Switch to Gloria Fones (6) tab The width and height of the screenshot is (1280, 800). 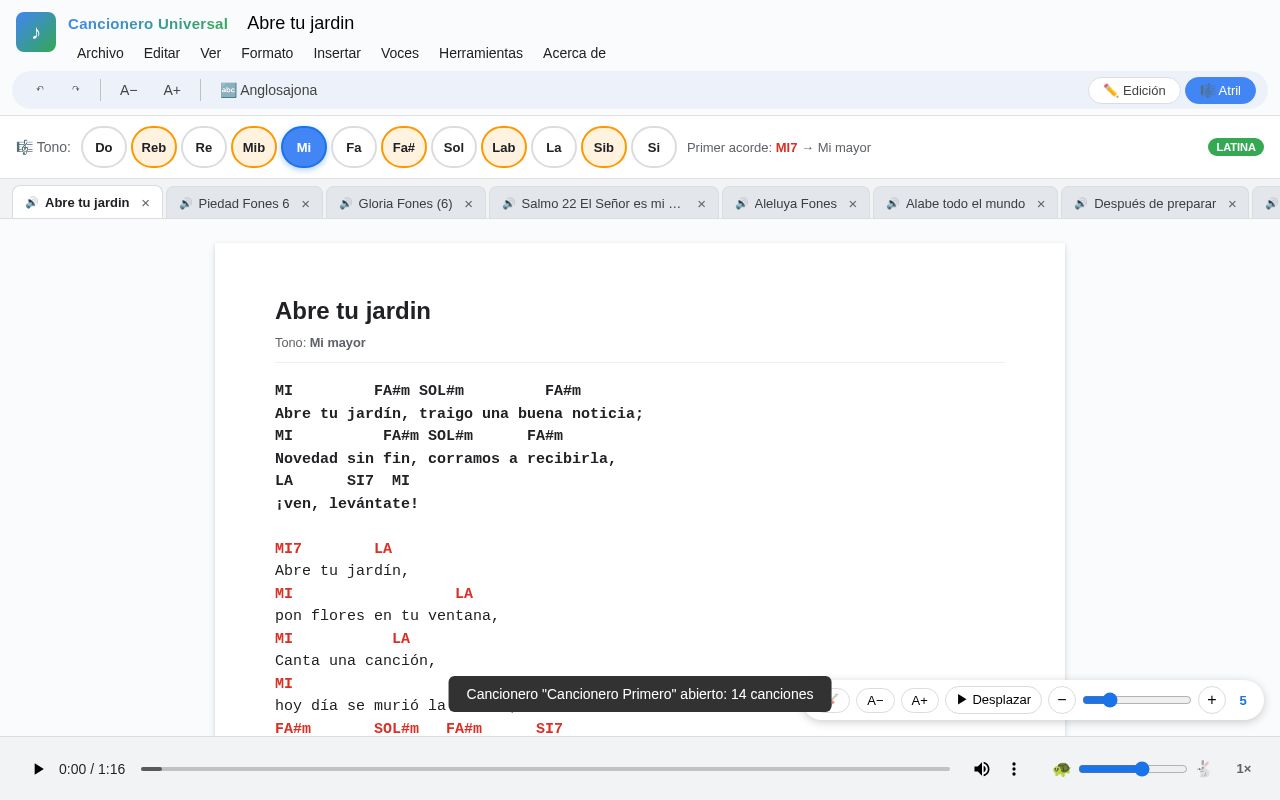pyautogui.click(x=405, y=203)
